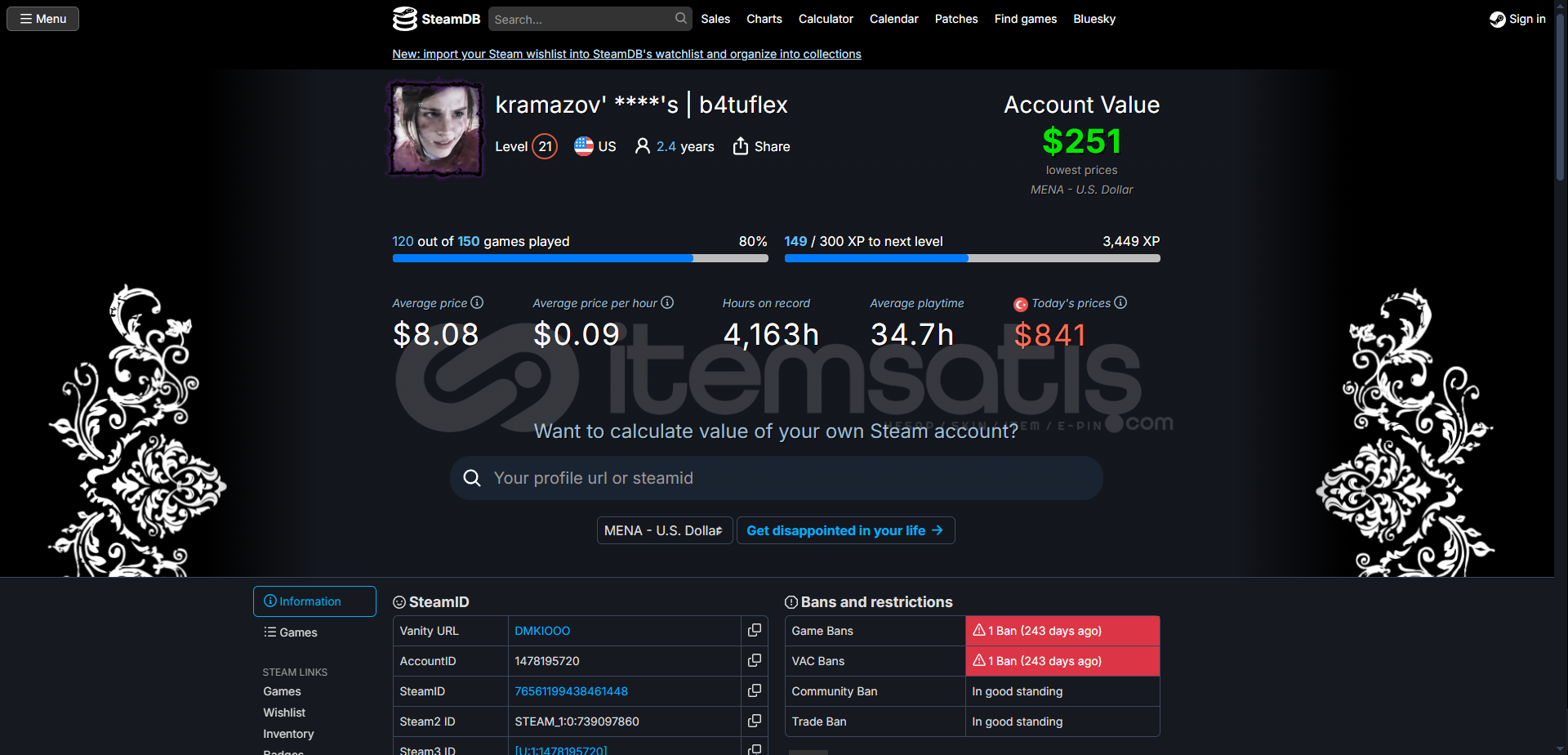The height and width of the screenshot is (755, 1568).
Task: Copy the SteamID value
Action: pos(755,690)
